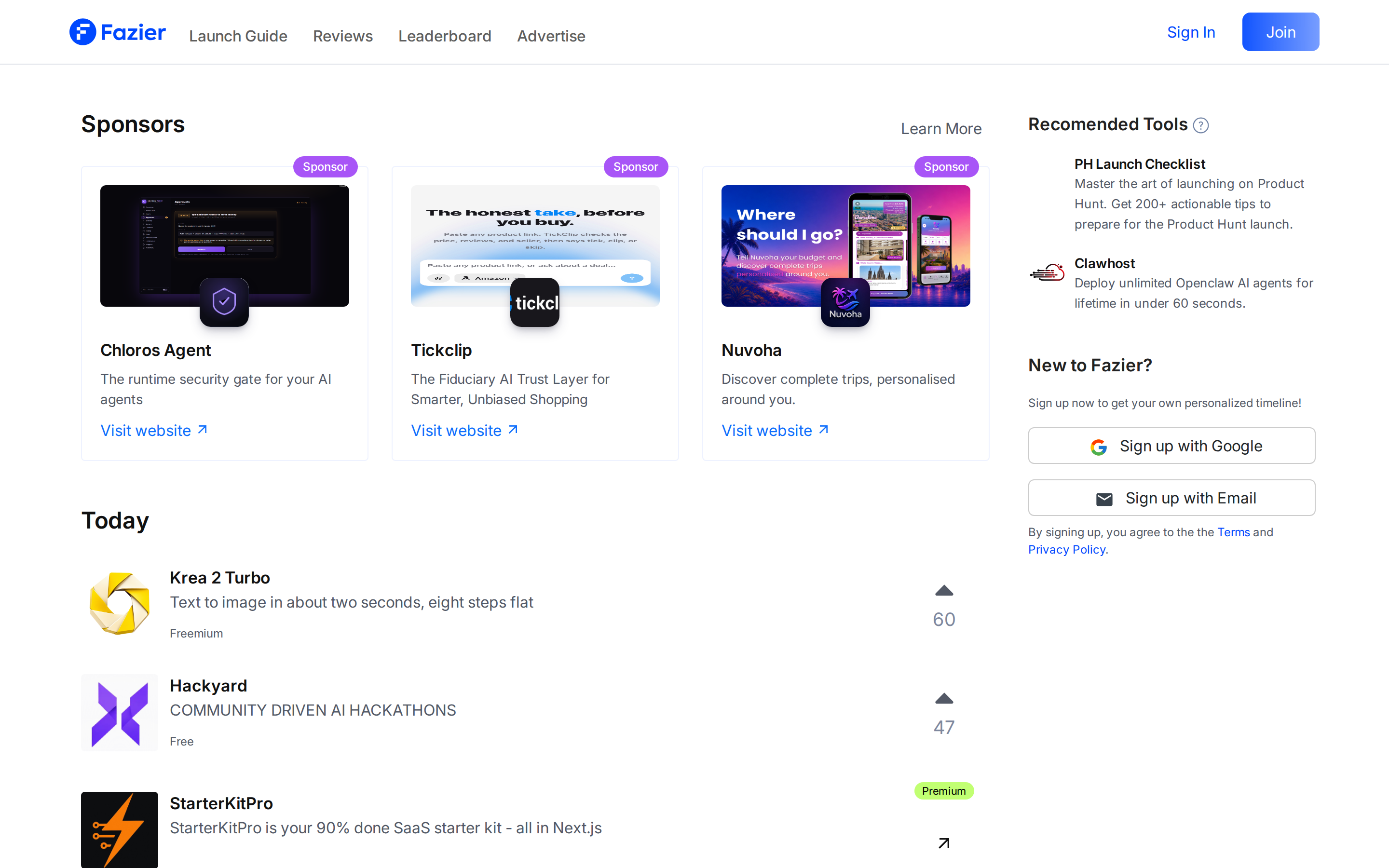Sign up with Email
The image size is (1389, 868).
[x=1171, y=498]
